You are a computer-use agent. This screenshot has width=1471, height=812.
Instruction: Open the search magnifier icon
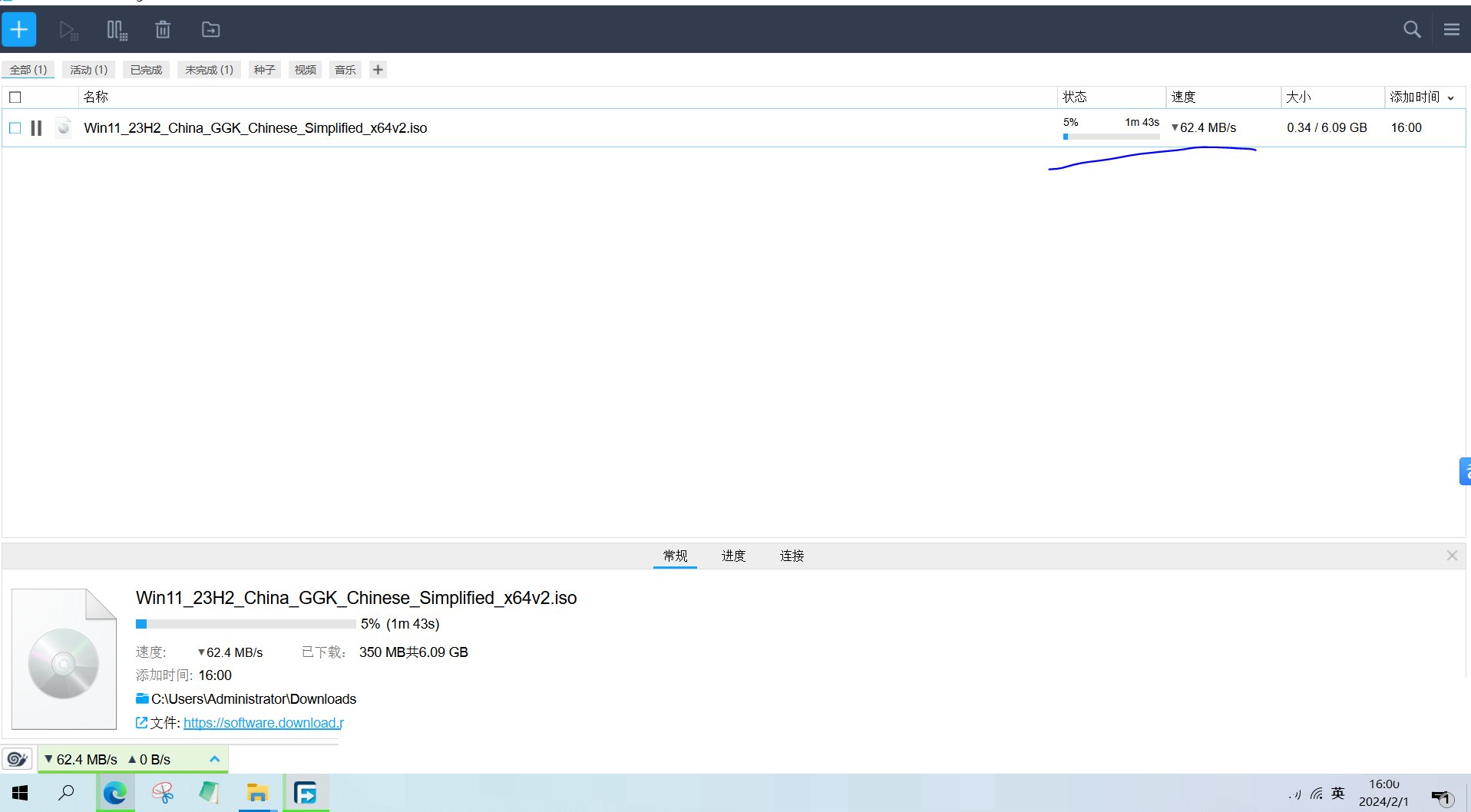coord(1412,30)
